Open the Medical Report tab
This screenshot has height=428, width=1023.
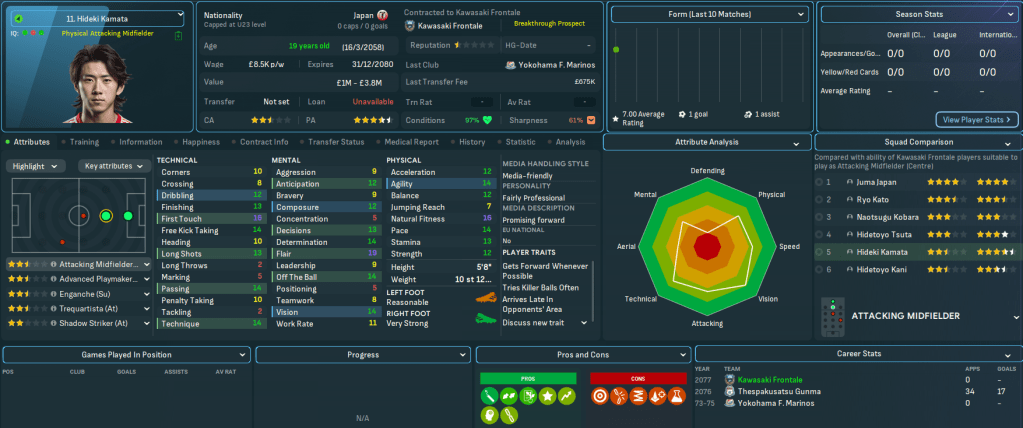point(410,142)
